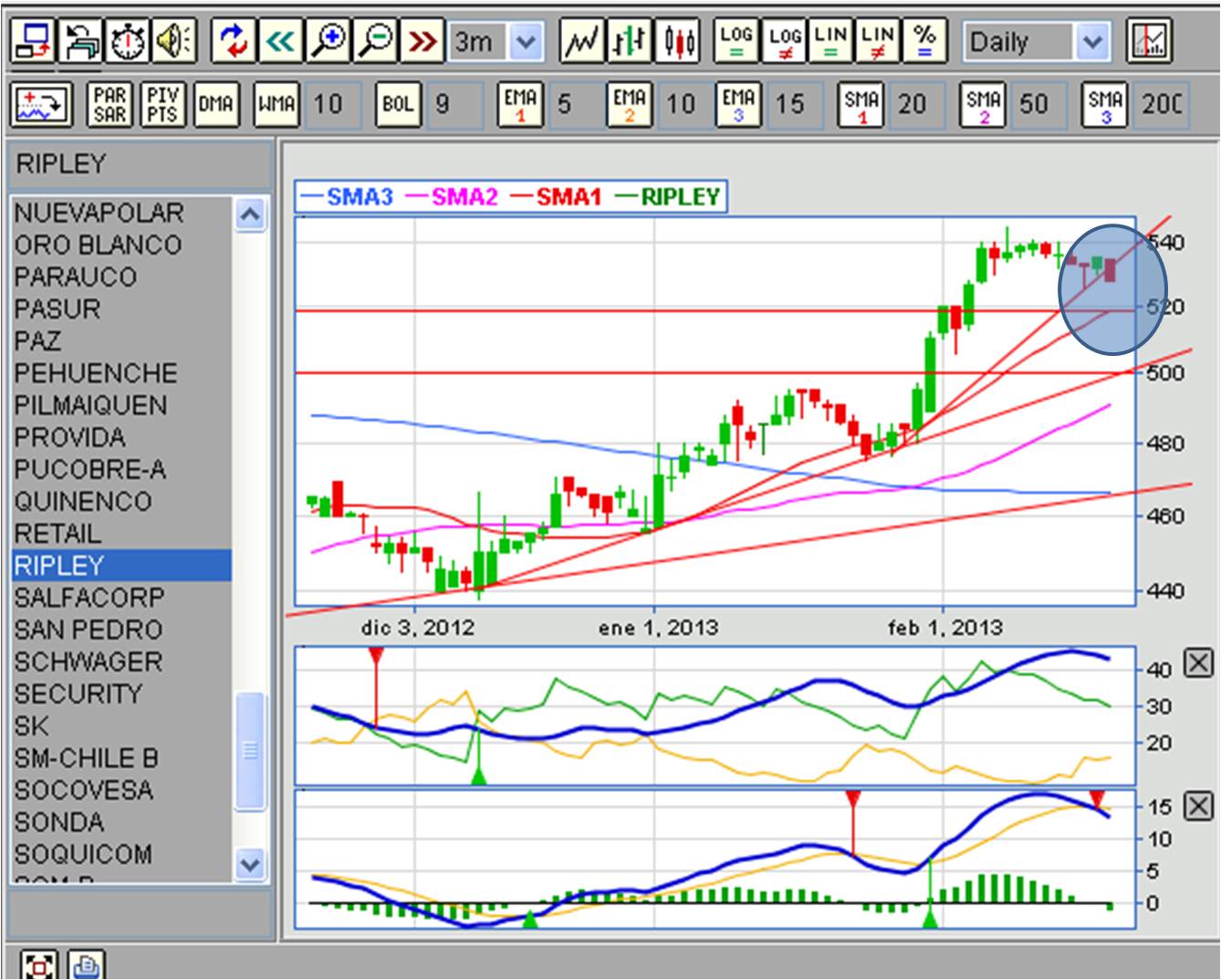Screen dimensions: 1221x980
Task: Select SOQUICOM in the stock list
Action: (120, 855)
